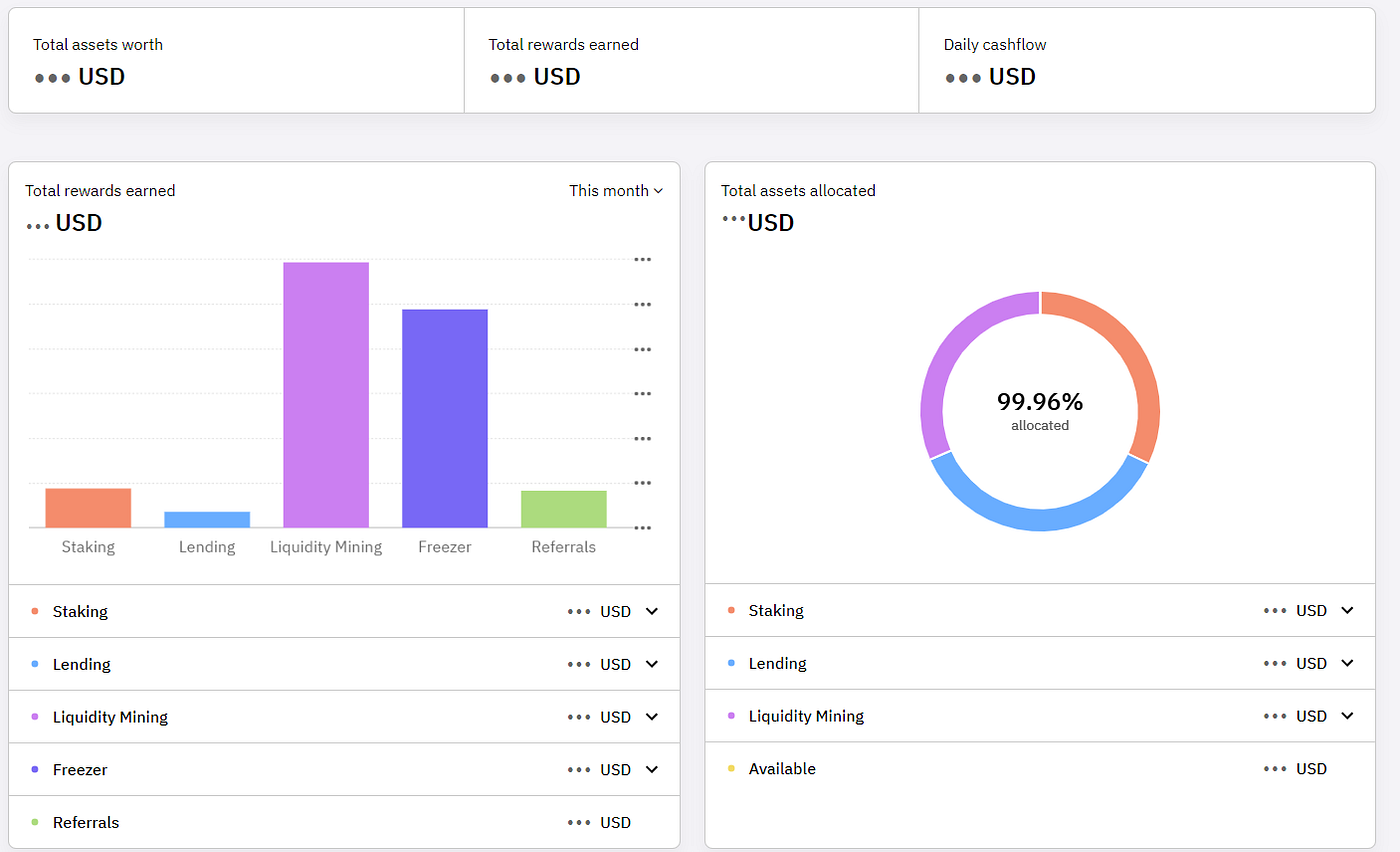Click 'Staking' axis label under bar chart
Screen dimensions: 1400x852
[x=88, y=547]
